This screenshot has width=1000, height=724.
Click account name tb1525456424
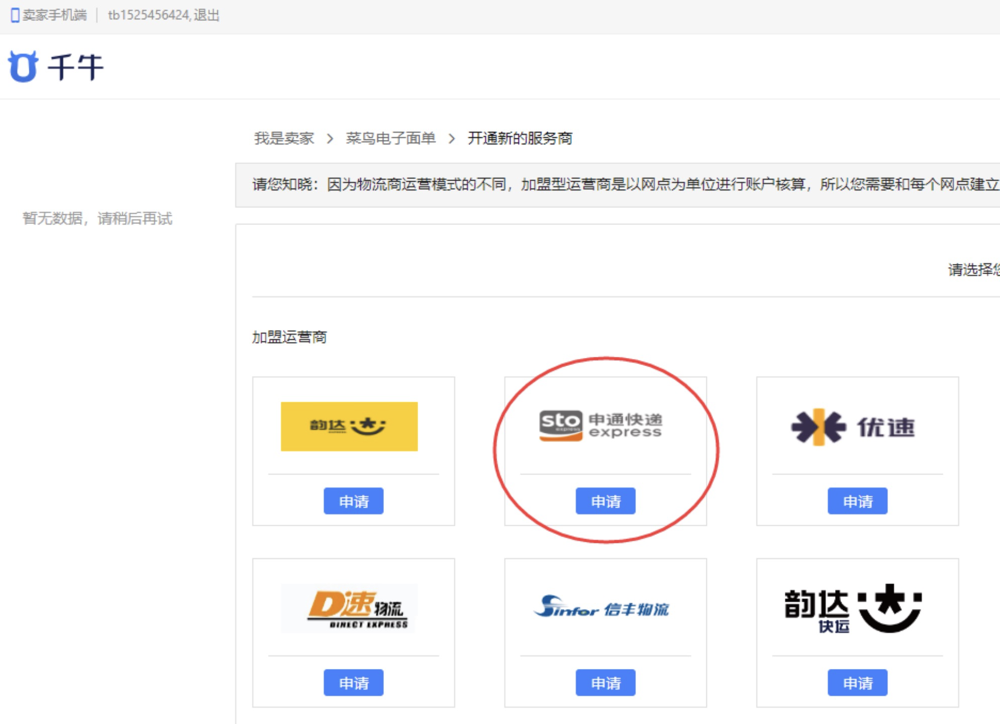(148, 15)
